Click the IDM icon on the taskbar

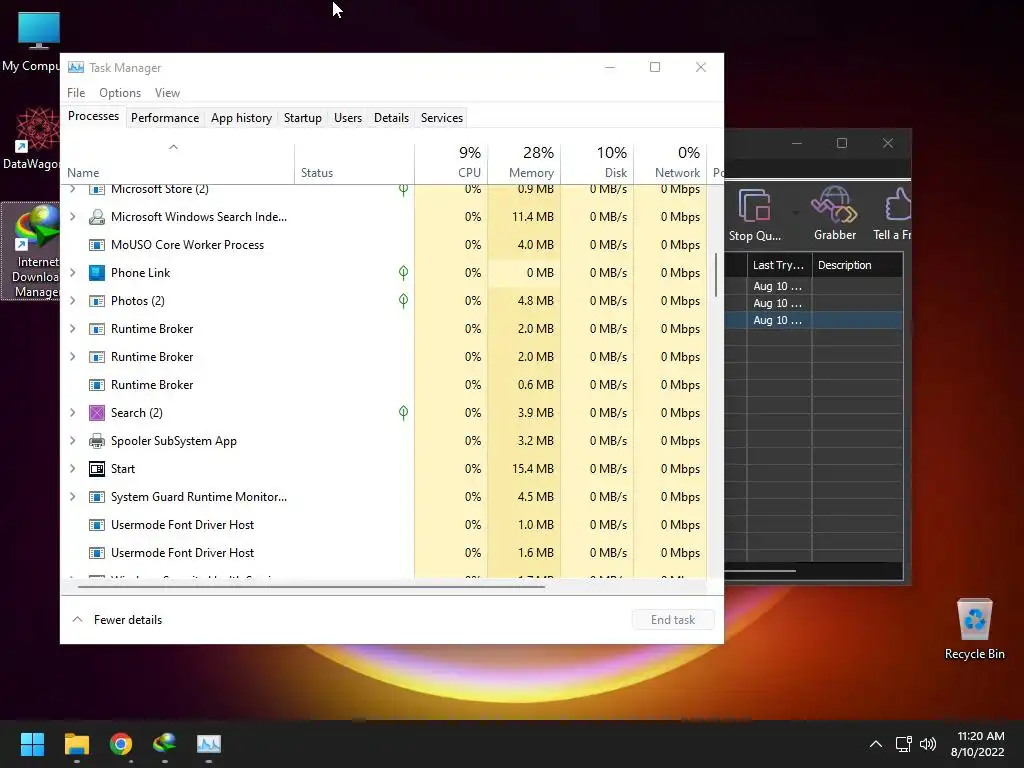click(165, 744)
